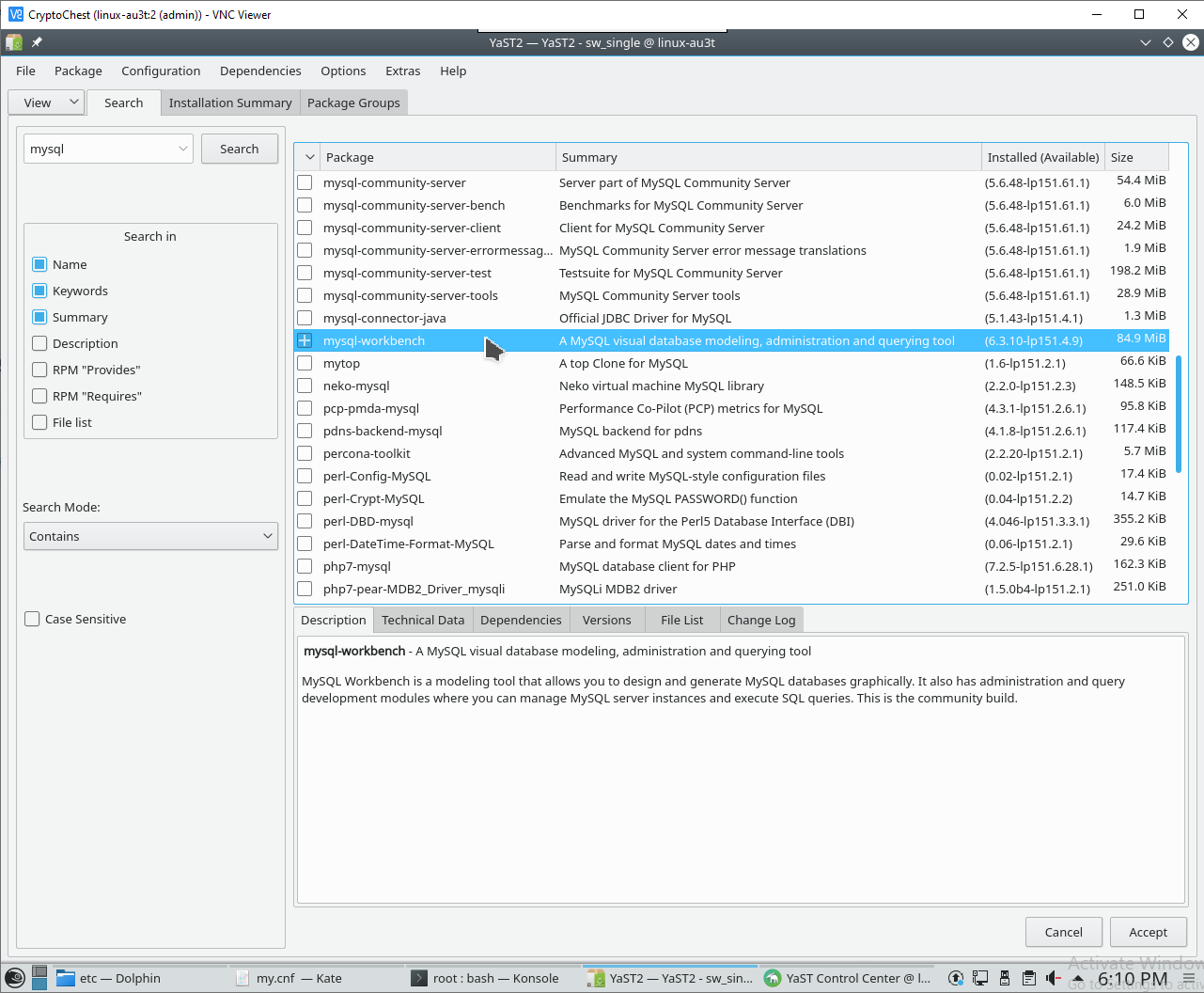
Task: Enable RPM "Provides" checkbox
Action: [39, 370]
